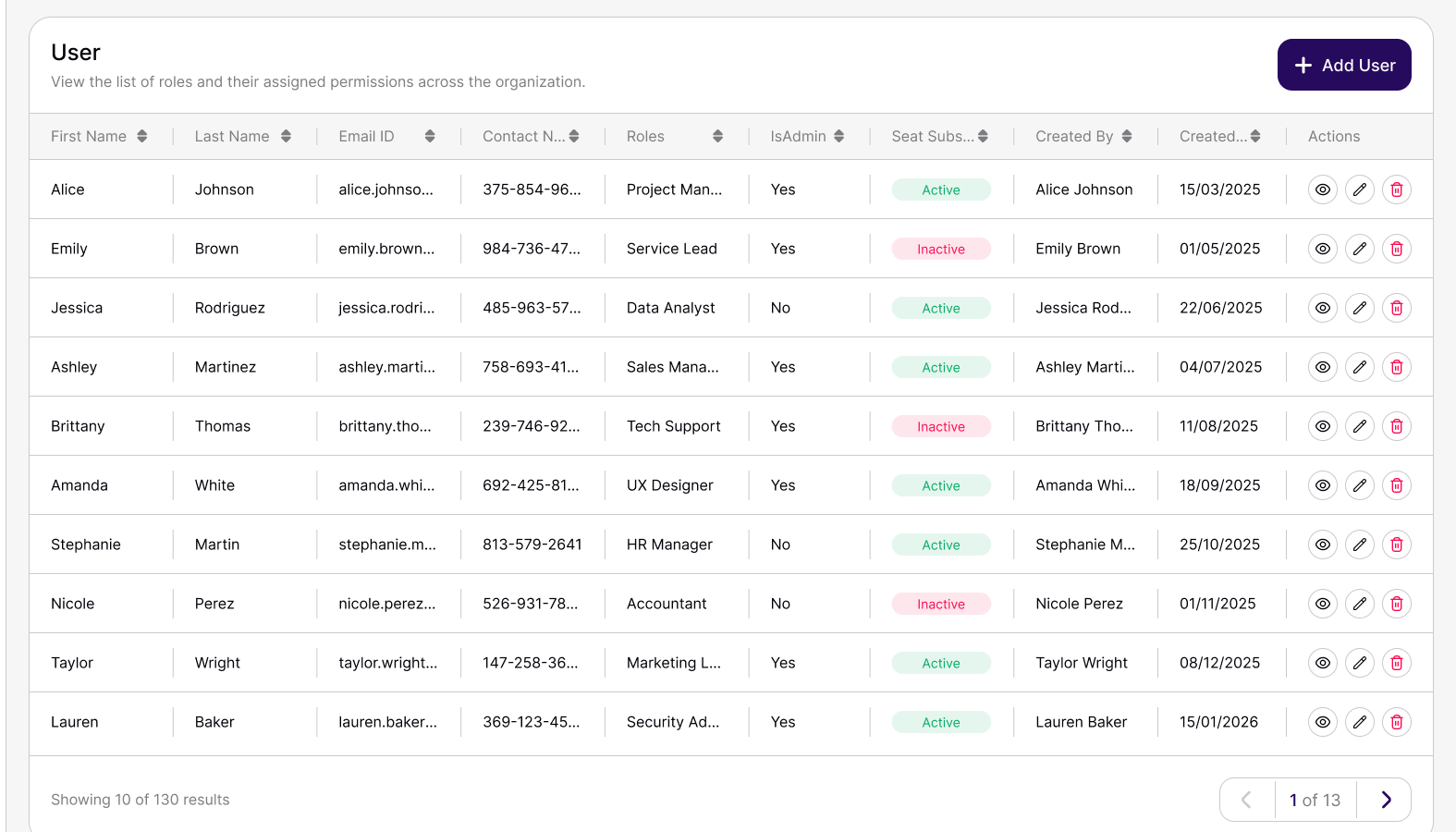Delete Brittany Thomas's user row
The width and height of the screenshot is (1456, 832).
pyautogui.click(x=1397, y=426)
